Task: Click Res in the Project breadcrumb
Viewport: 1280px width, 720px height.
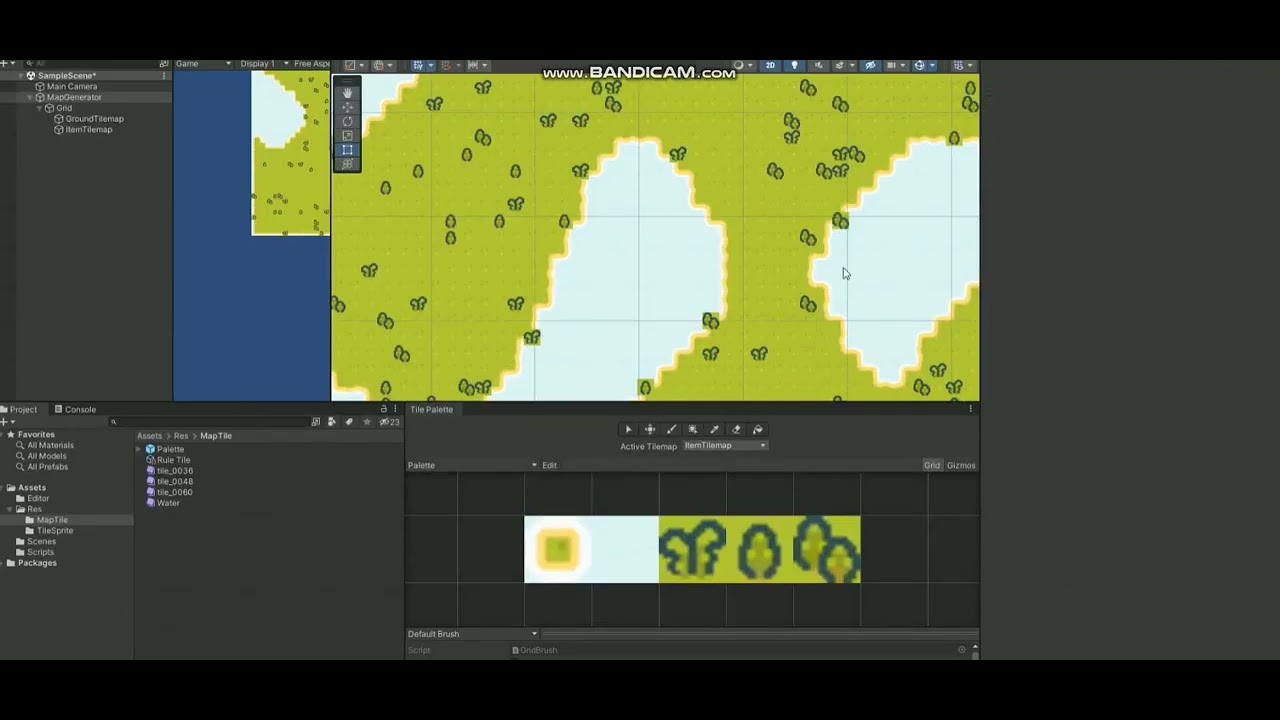Action: 180,436
